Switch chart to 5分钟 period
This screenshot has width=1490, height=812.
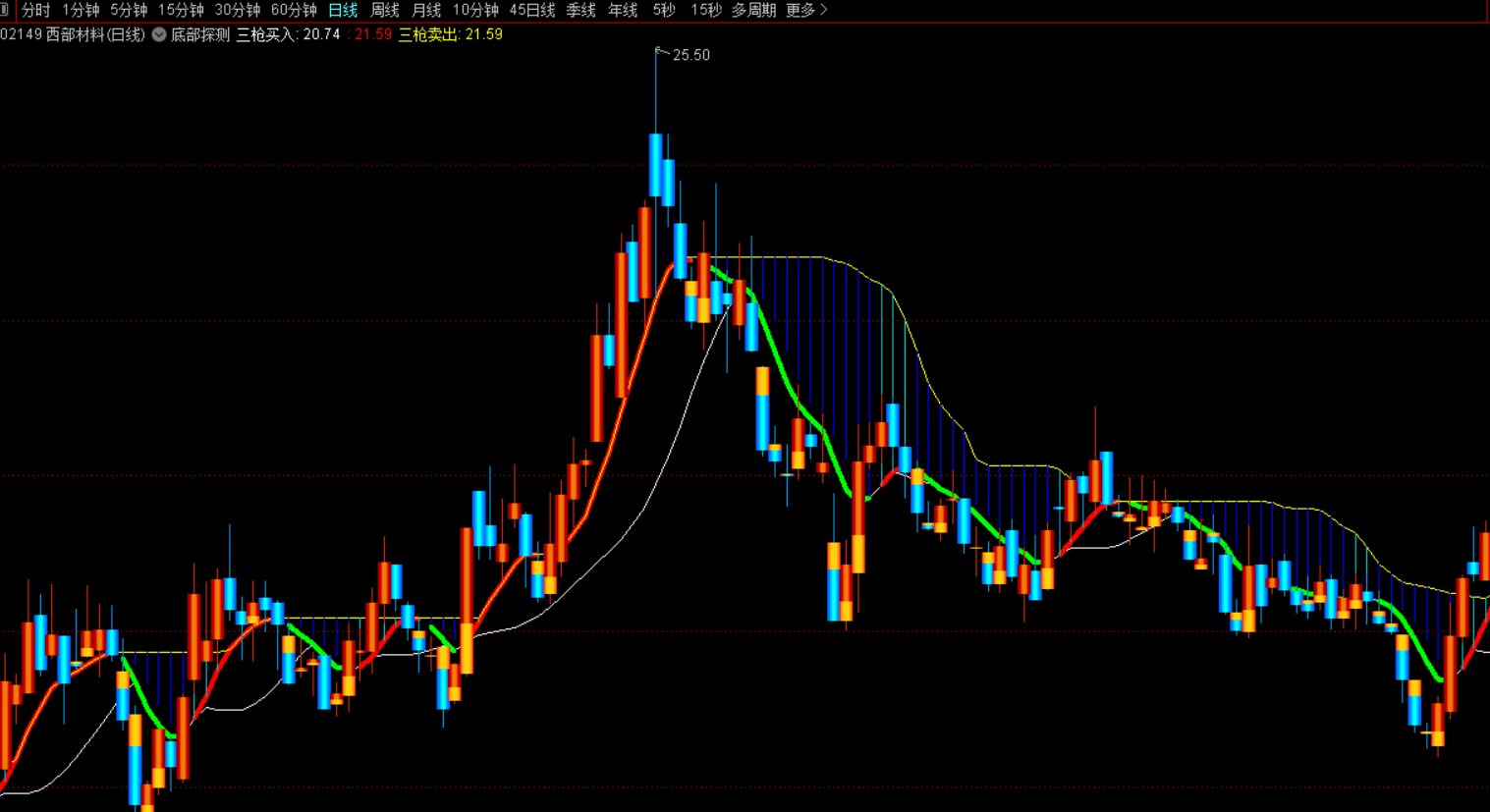point(129,10)
